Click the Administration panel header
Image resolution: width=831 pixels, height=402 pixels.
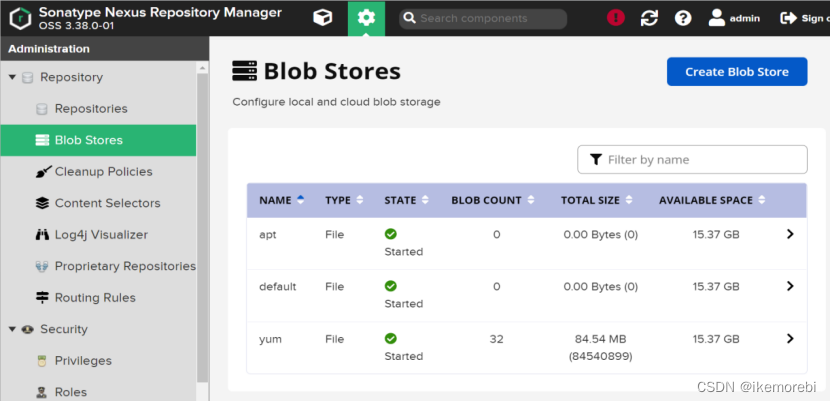(104, 49)
